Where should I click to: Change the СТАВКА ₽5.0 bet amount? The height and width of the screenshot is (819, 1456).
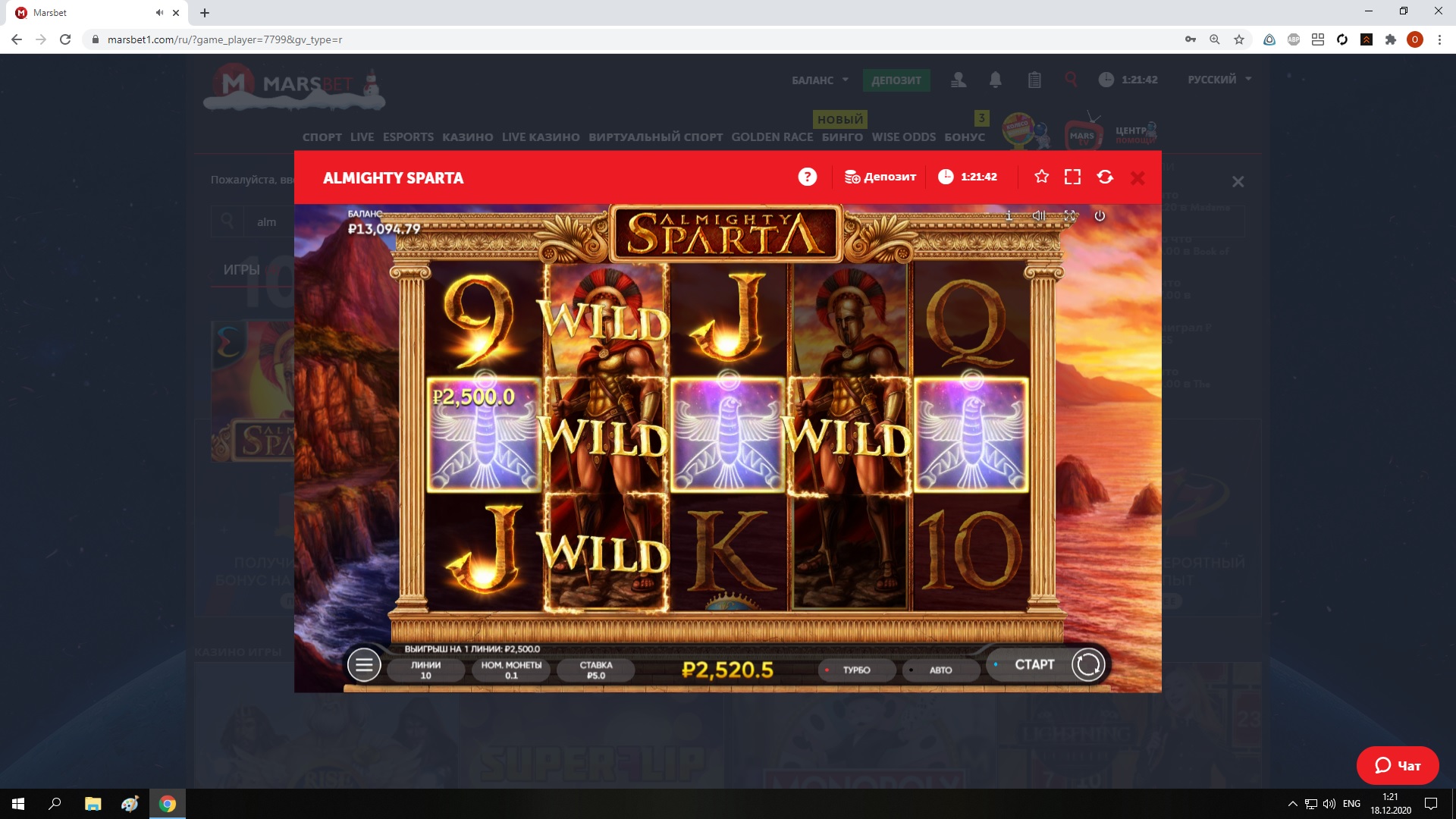click(x=596, y=670)
